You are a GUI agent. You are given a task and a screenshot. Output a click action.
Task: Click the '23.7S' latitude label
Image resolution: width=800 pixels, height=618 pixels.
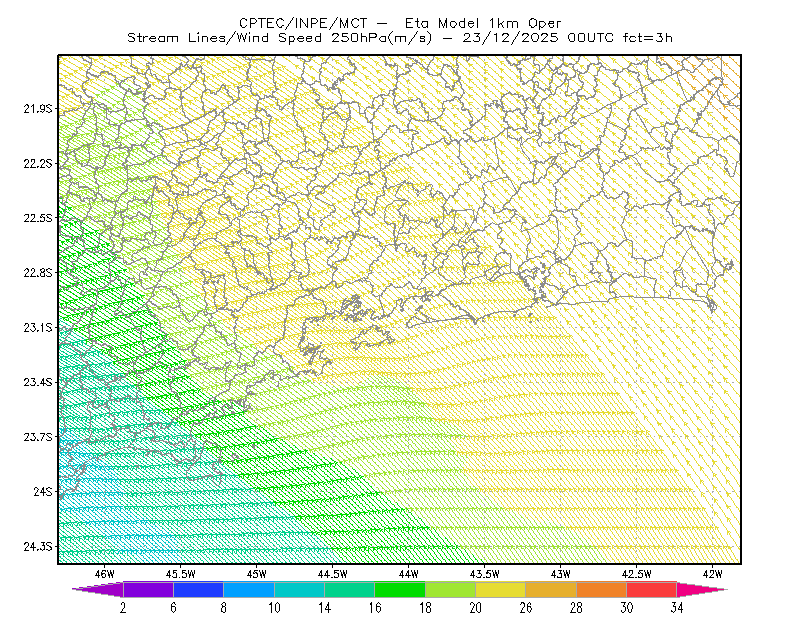pyautogui.click(x=38, y=437)
